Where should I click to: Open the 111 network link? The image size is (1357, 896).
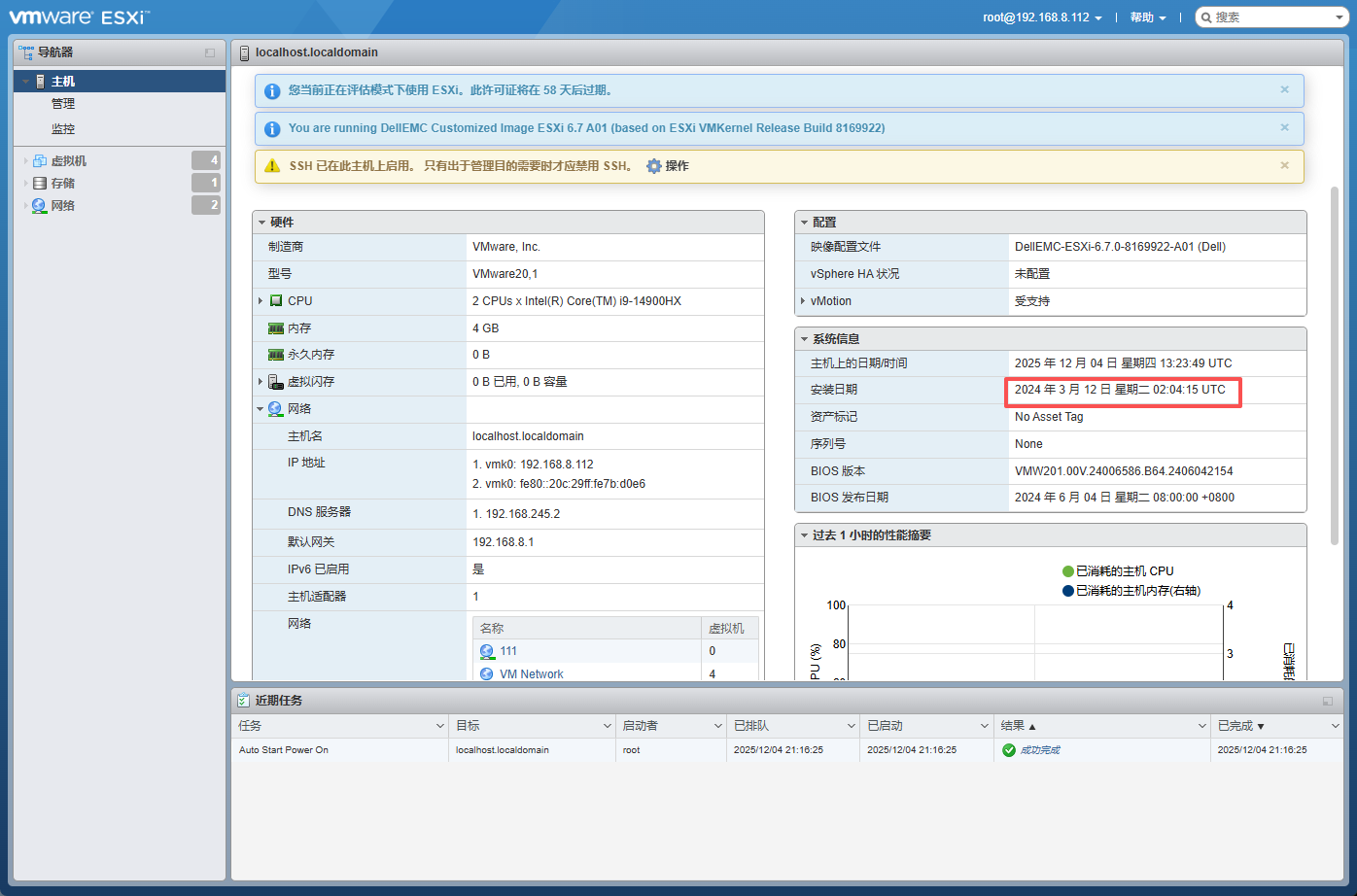[508, 651]
